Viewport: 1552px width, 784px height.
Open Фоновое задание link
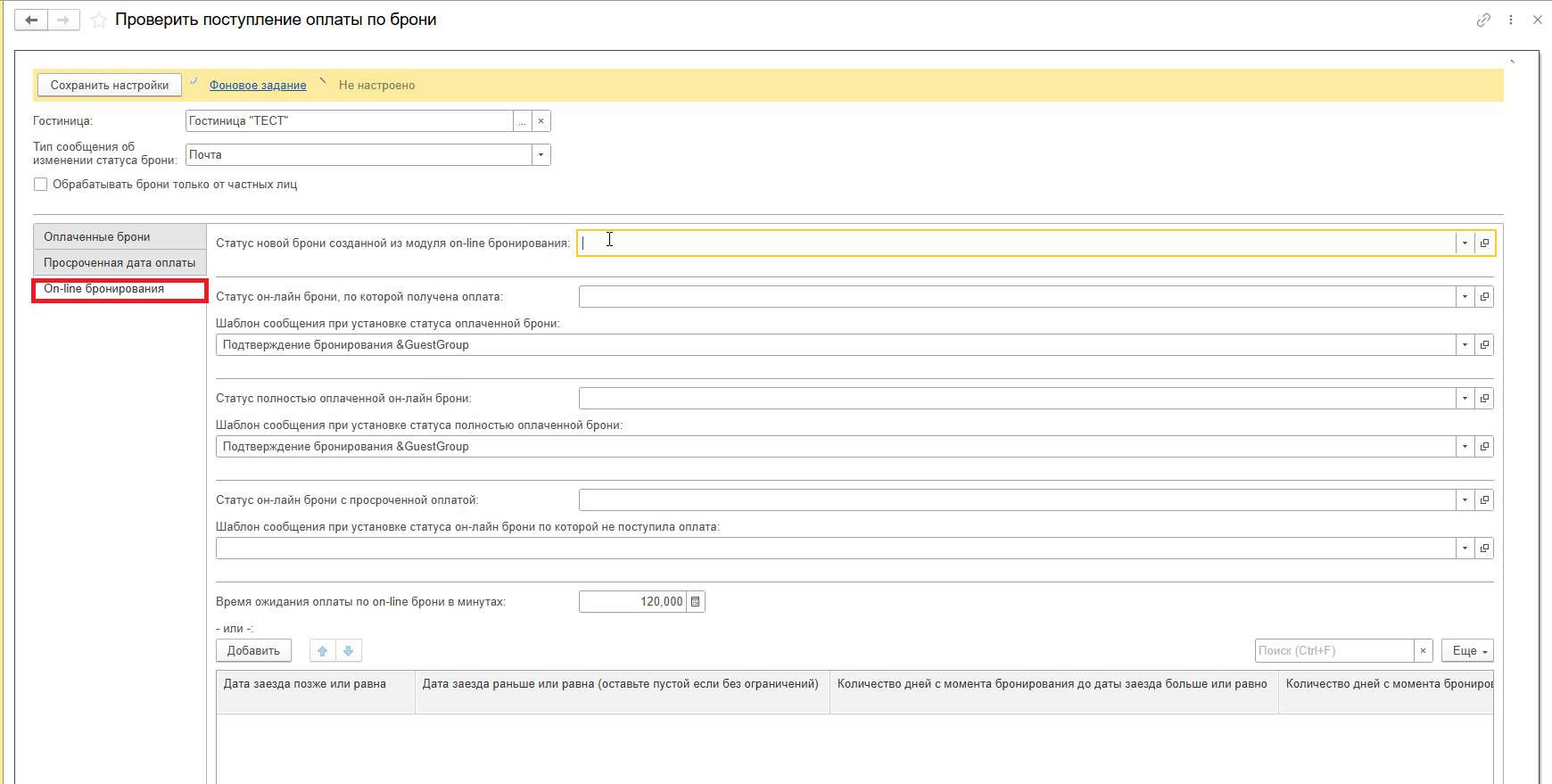click(258, 85)
